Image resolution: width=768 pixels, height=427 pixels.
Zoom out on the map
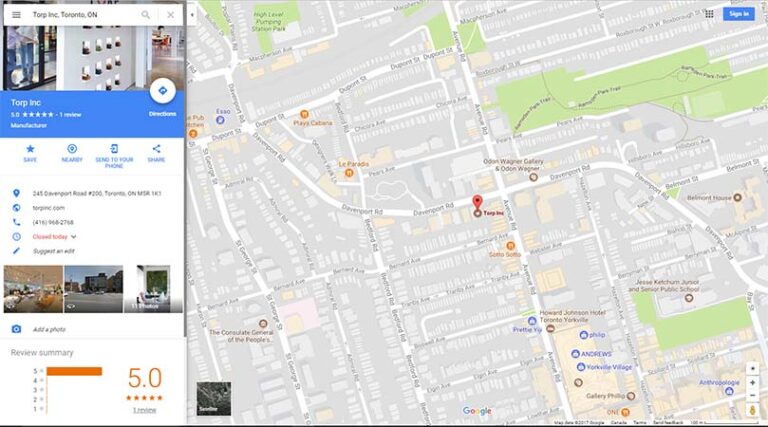pos(752,395)
